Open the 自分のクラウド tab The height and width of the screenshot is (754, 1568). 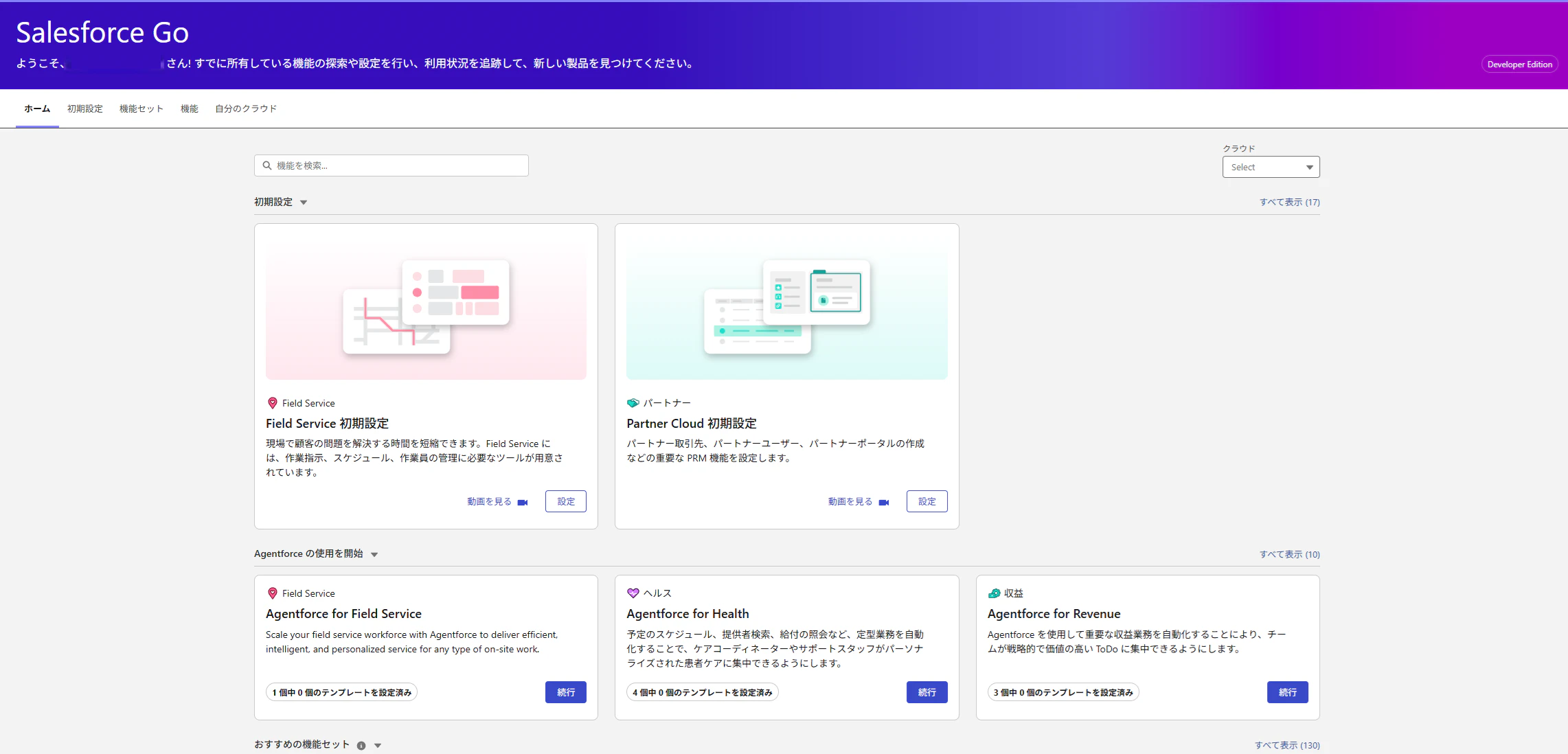coord(246,108)
